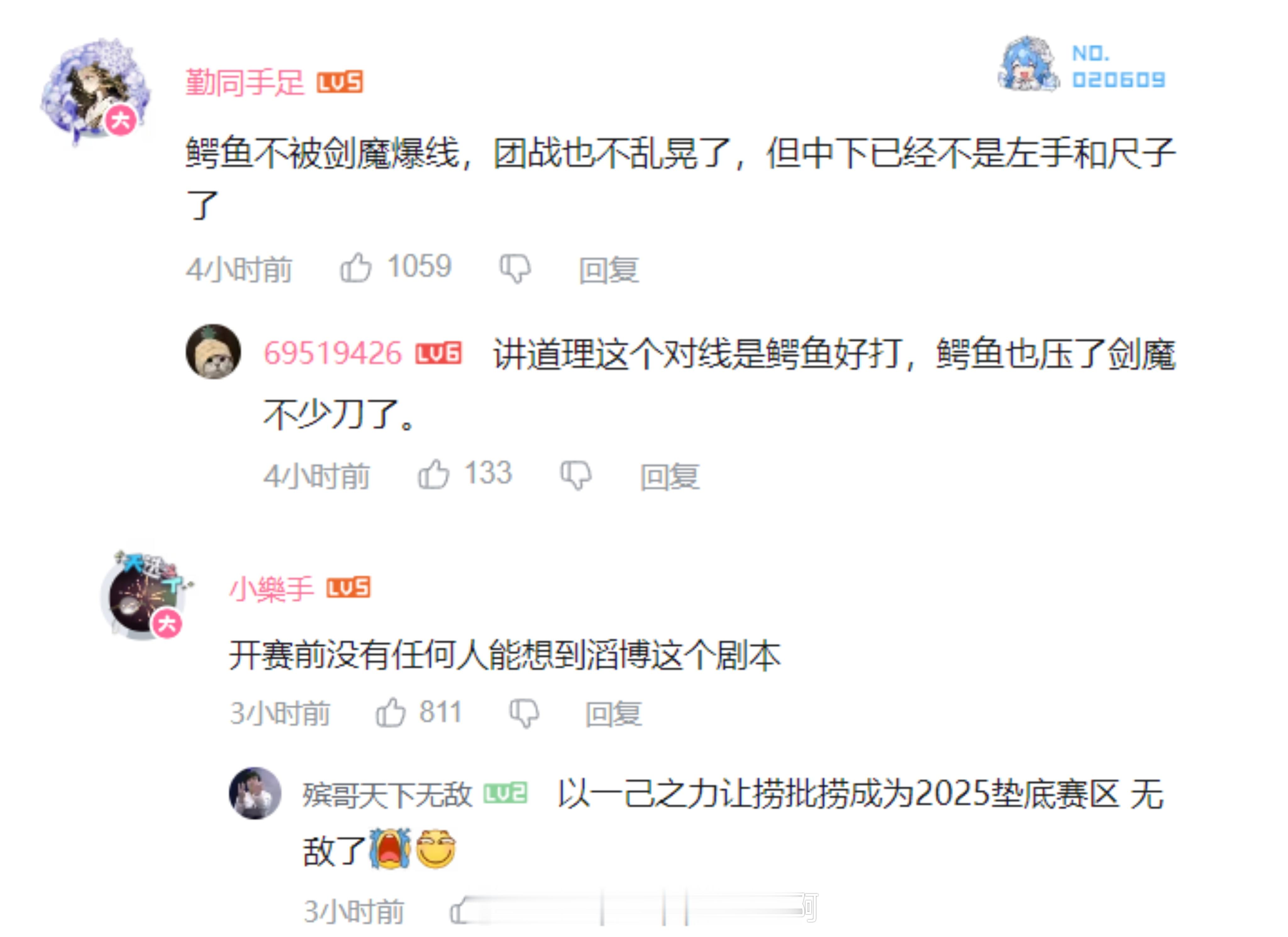Open username link 小樂手
1288x937 pixels.
point(271,588)
